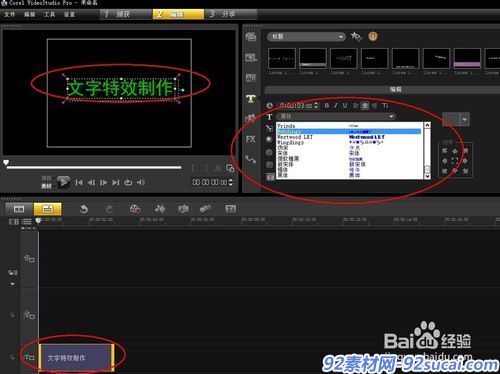This screenshot has width=500, height=374.
Task: Open the 标题 gallery category dropdown
Action: pyautogui.click(x=306, y=36)
